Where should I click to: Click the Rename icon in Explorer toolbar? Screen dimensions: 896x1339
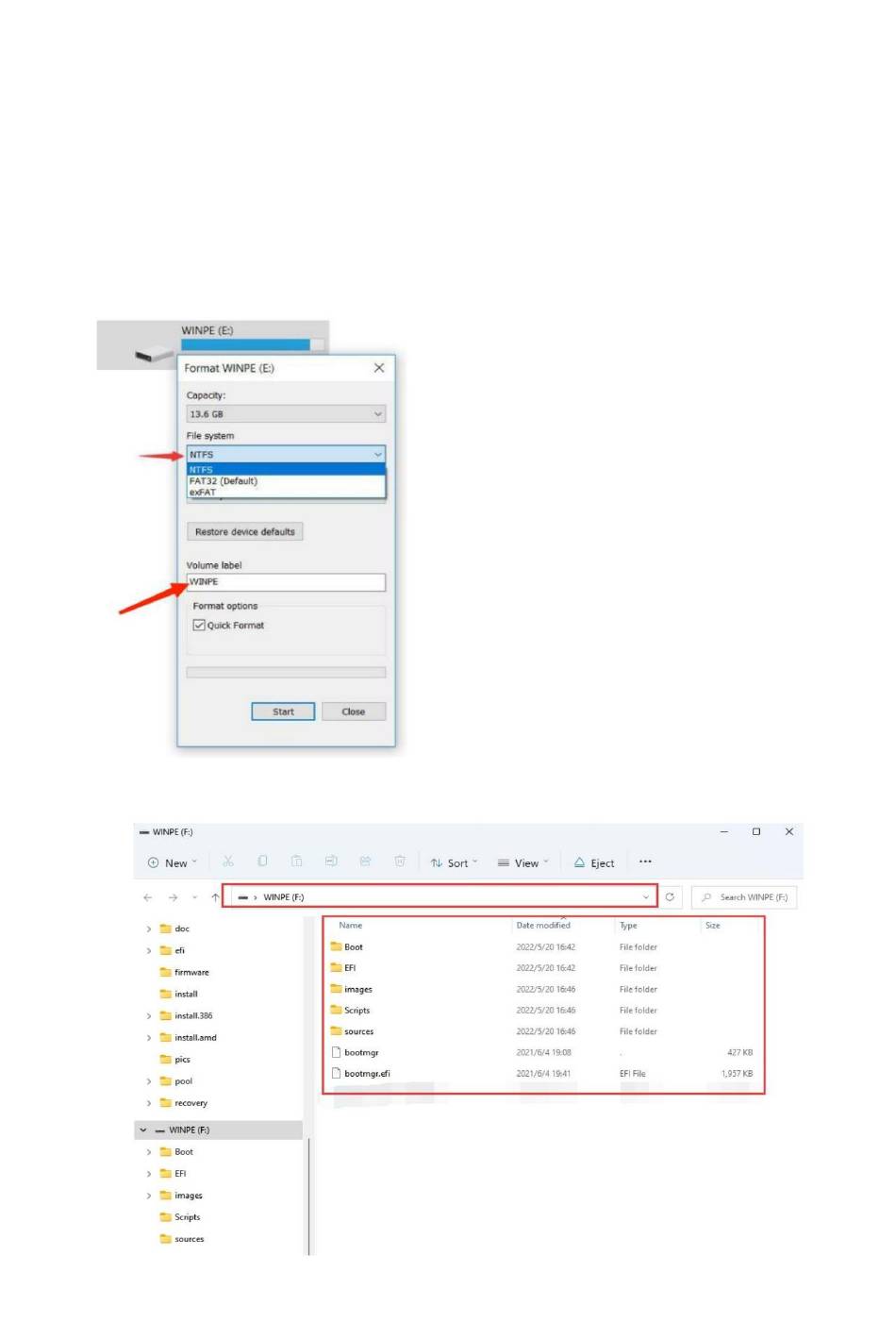point(331,862)
